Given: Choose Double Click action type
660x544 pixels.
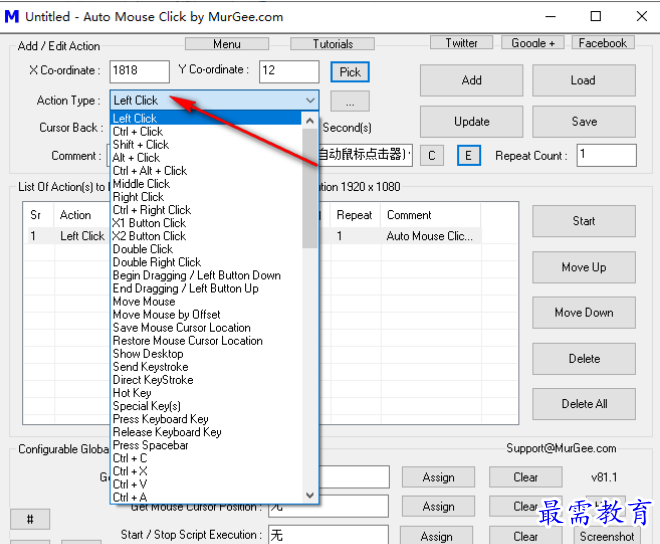Looking at the screenshot, I should (206, 249).
